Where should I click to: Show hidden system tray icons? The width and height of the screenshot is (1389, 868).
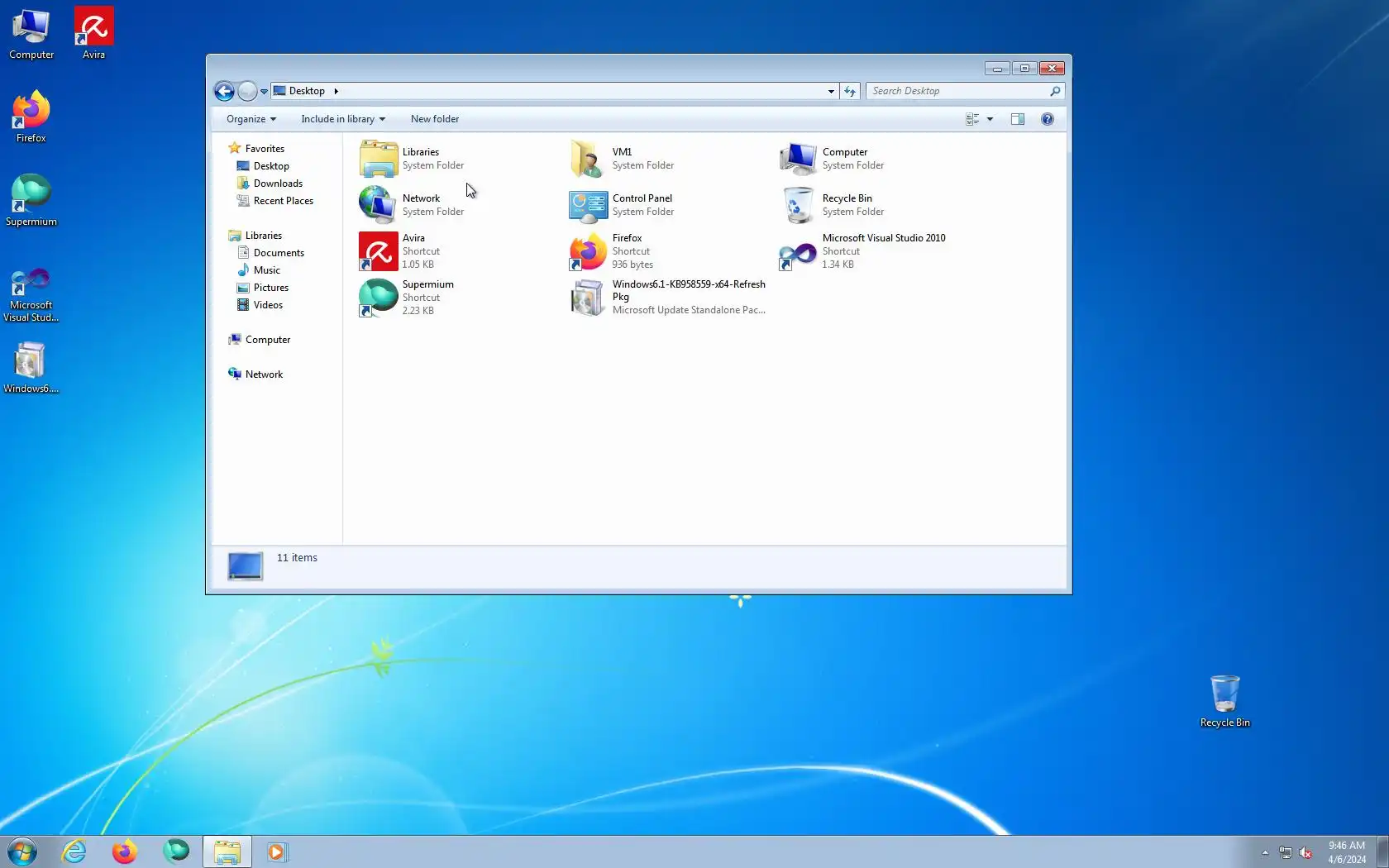[x=1265, y=852]
